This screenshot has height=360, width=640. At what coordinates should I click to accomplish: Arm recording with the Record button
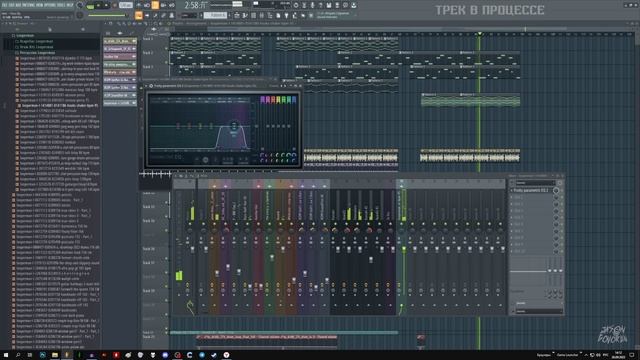(114, 6)
